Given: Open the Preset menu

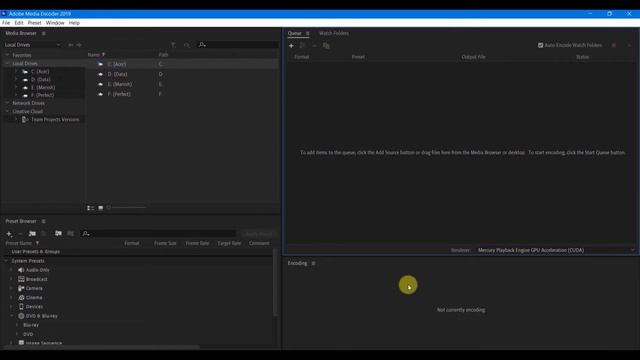Looking at the screenshot, I should click(x=34, y=23).
